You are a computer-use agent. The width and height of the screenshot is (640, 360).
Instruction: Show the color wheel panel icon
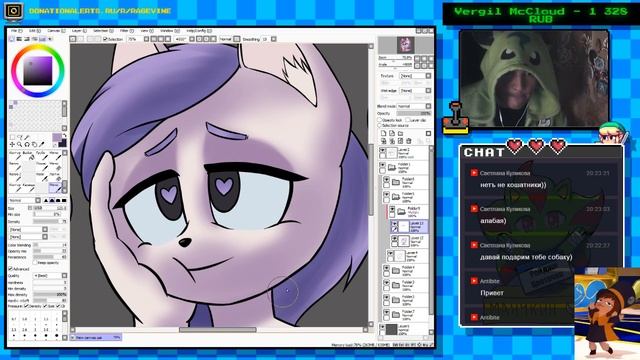tap(11, 39)
